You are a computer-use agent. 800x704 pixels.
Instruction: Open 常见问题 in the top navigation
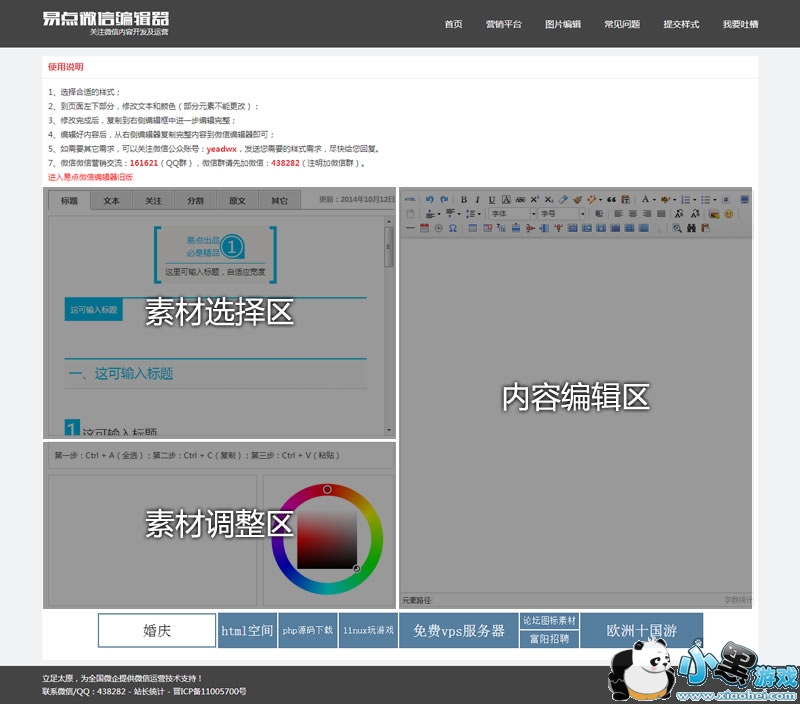click(621, 24)
